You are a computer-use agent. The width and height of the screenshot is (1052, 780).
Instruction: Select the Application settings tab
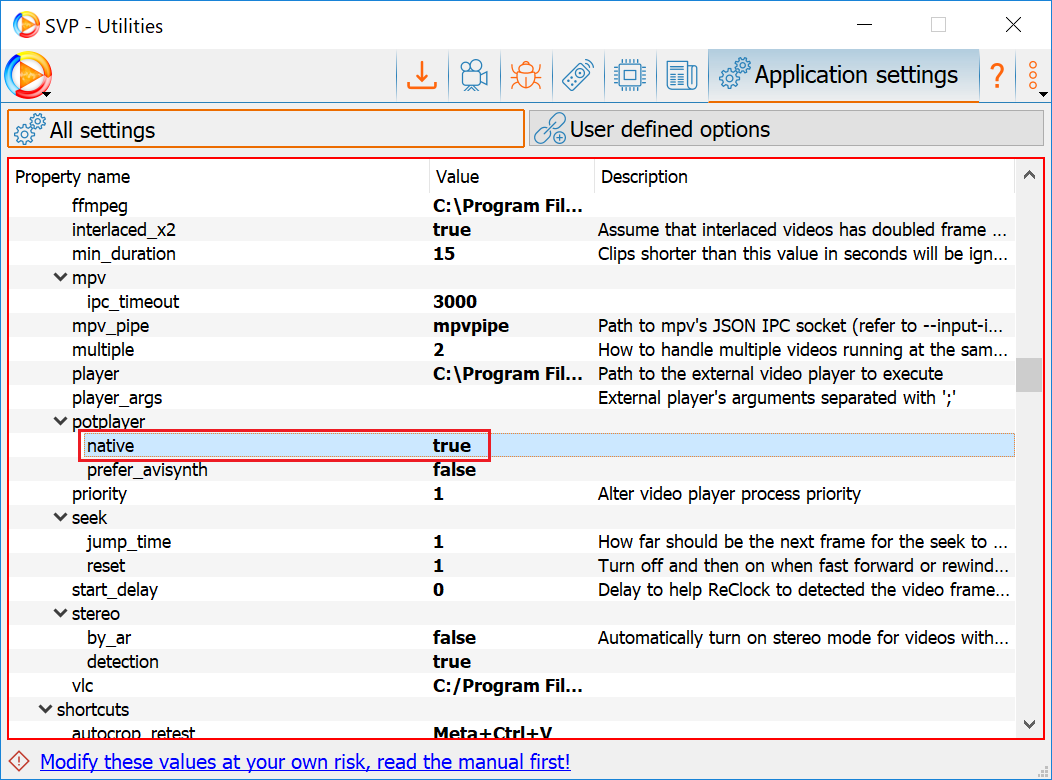point(843,75)
